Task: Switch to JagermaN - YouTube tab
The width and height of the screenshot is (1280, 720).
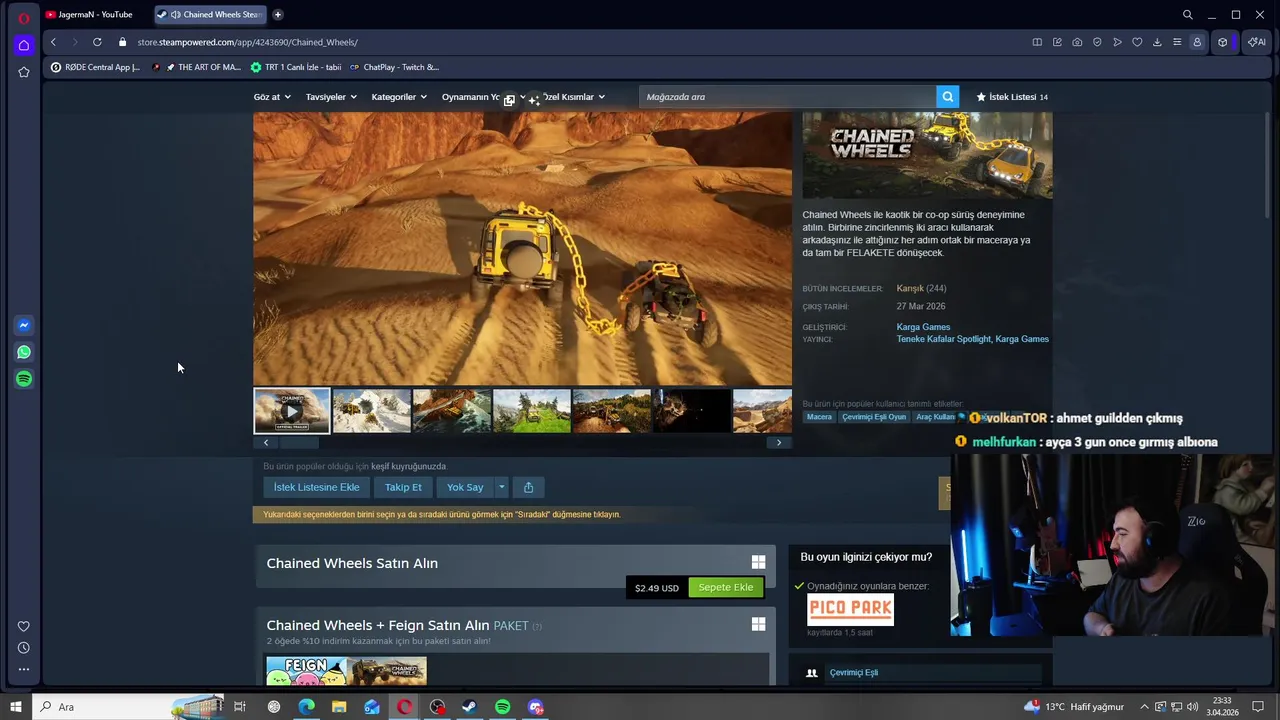Action: pos(95,14)
